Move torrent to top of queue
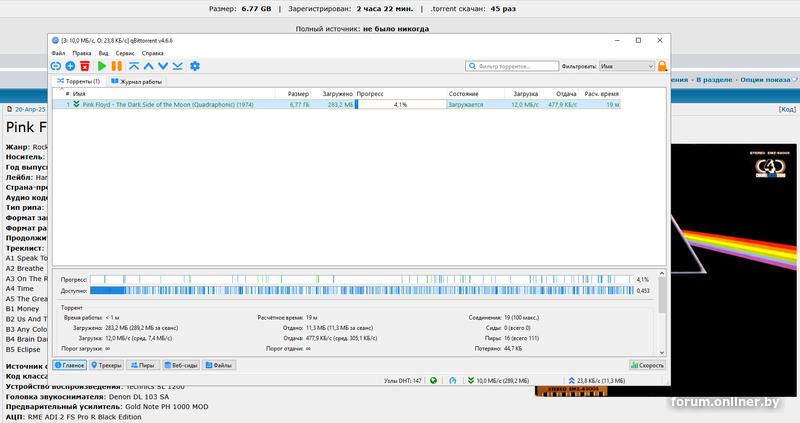The width and height of the screenshot is (800, 423). (134, 66)
